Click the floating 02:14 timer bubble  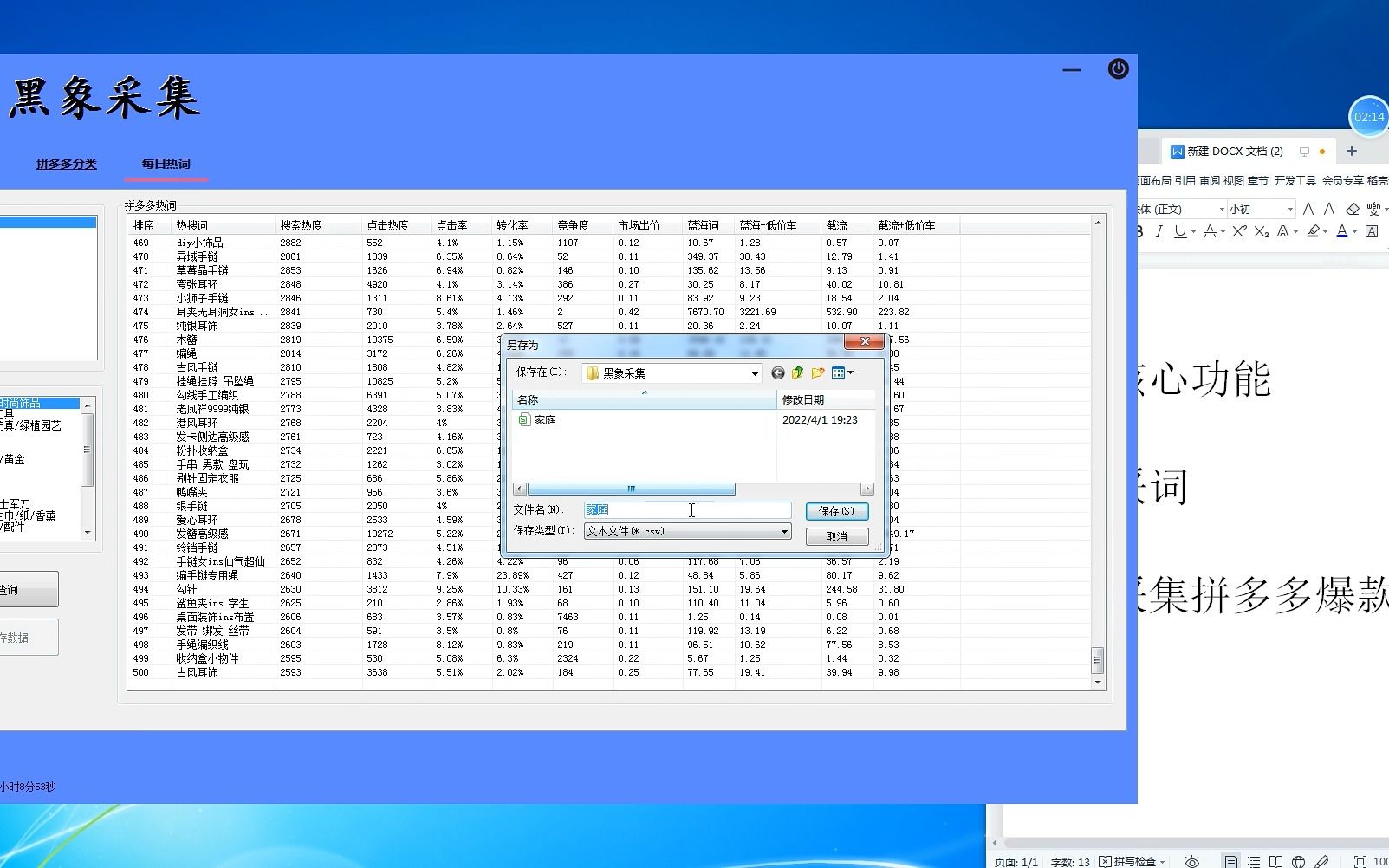tap(1369, 117)
